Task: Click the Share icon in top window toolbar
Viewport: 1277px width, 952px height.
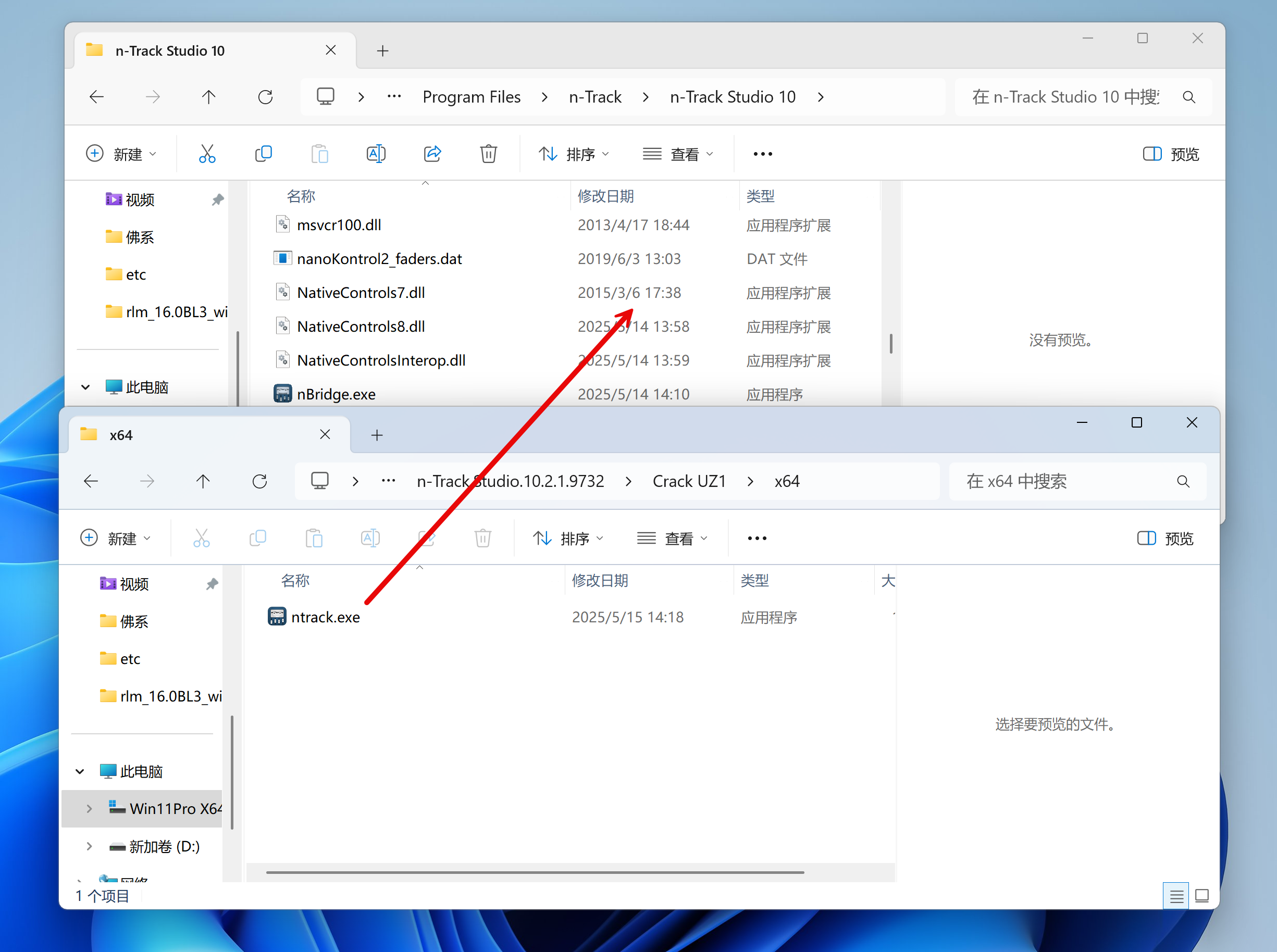Action: click(432, 154)
